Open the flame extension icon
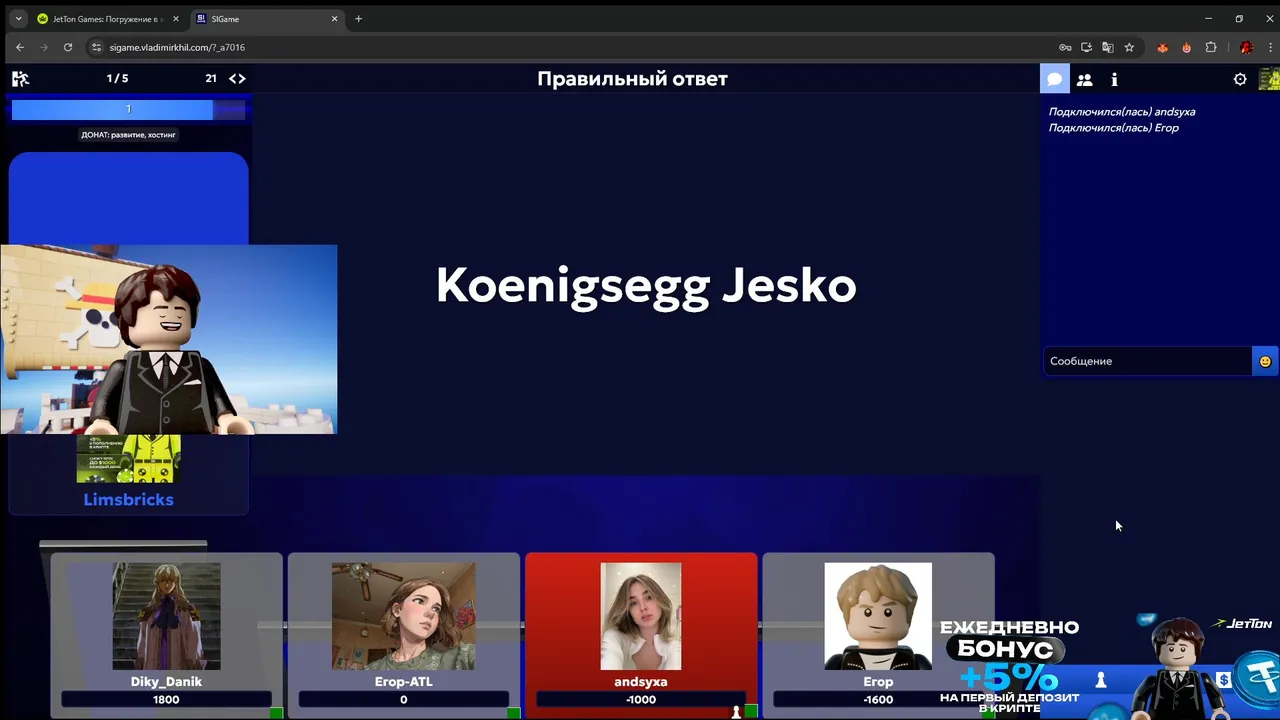Viewport: 1280px width, 720px height. coord(1187,47)
